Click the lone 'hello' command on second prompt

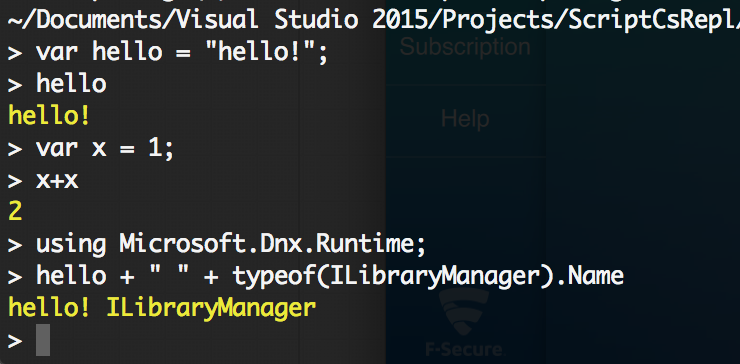(x=71, y=84)
